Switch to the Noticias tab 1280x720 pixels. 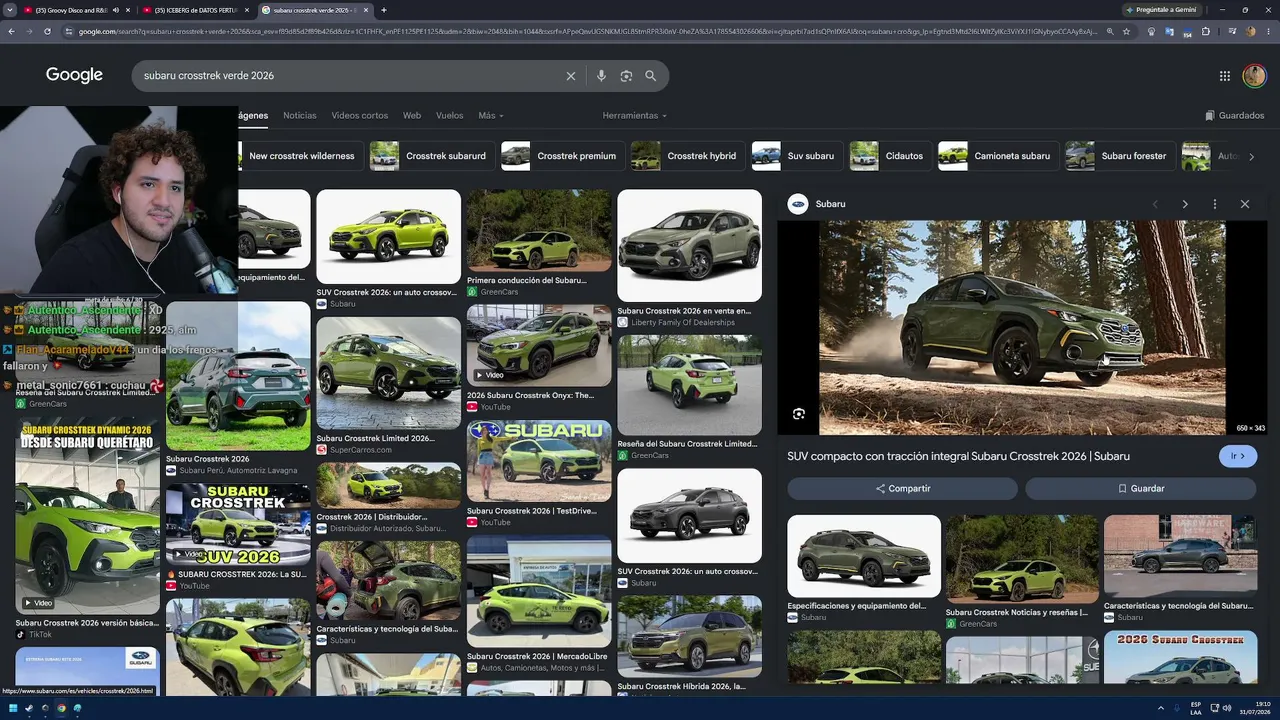click(299, 116)
